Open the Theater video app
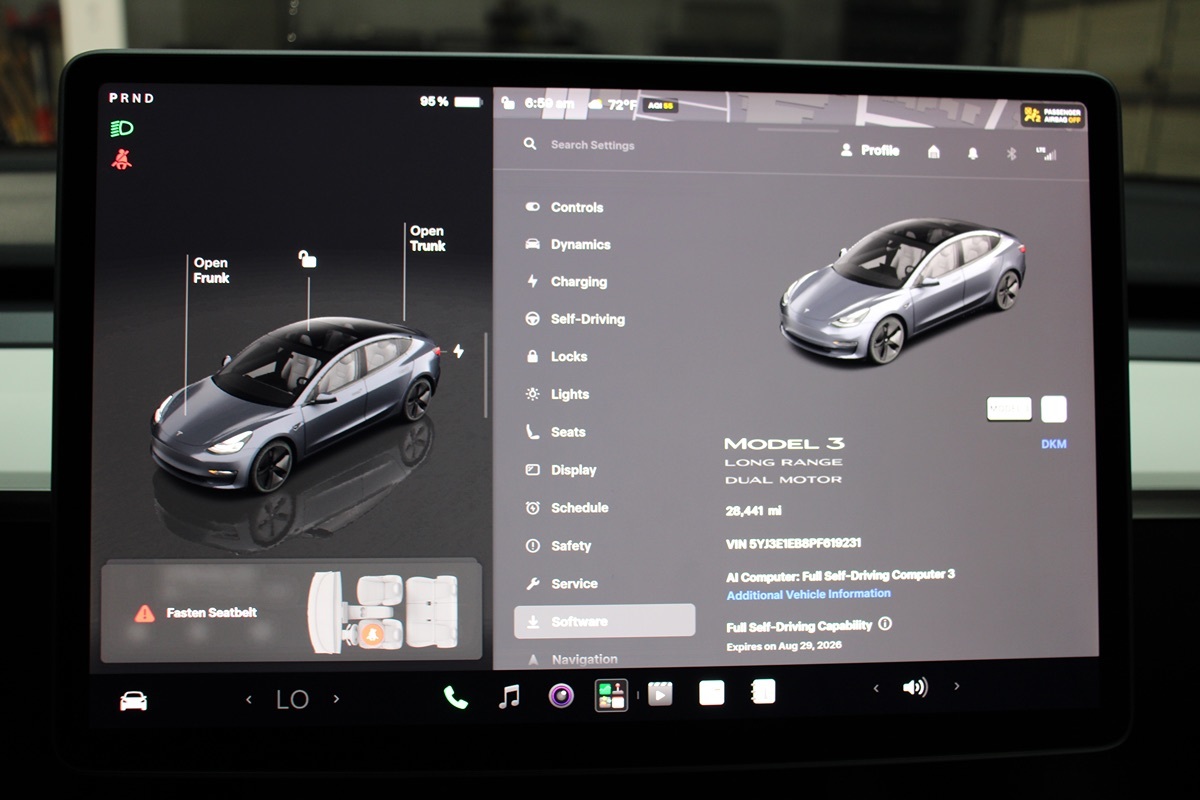 coord(660,693)
